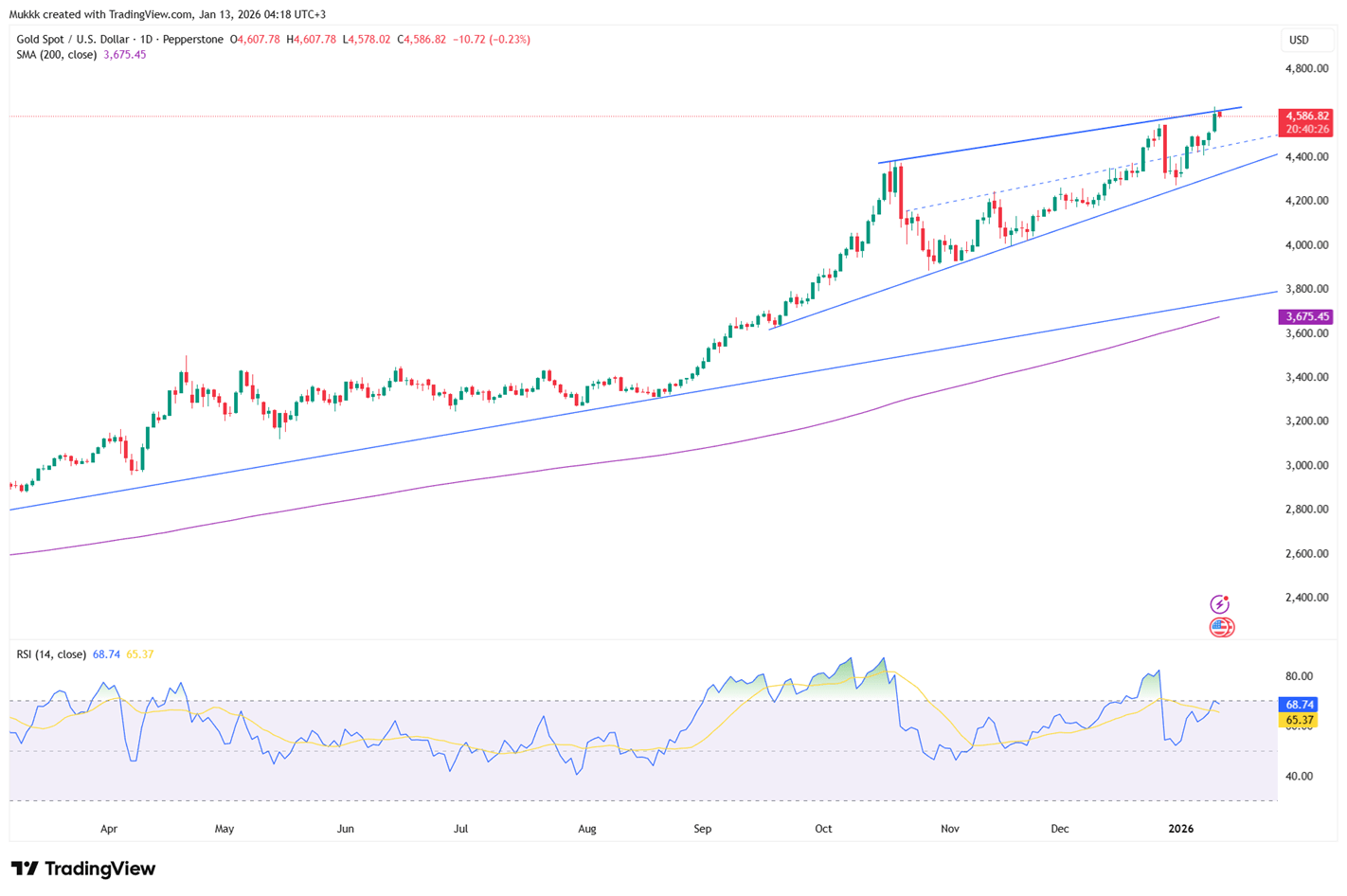
Task: Click the TradingView logo at bottom left
Action: (x=83, y=869)
